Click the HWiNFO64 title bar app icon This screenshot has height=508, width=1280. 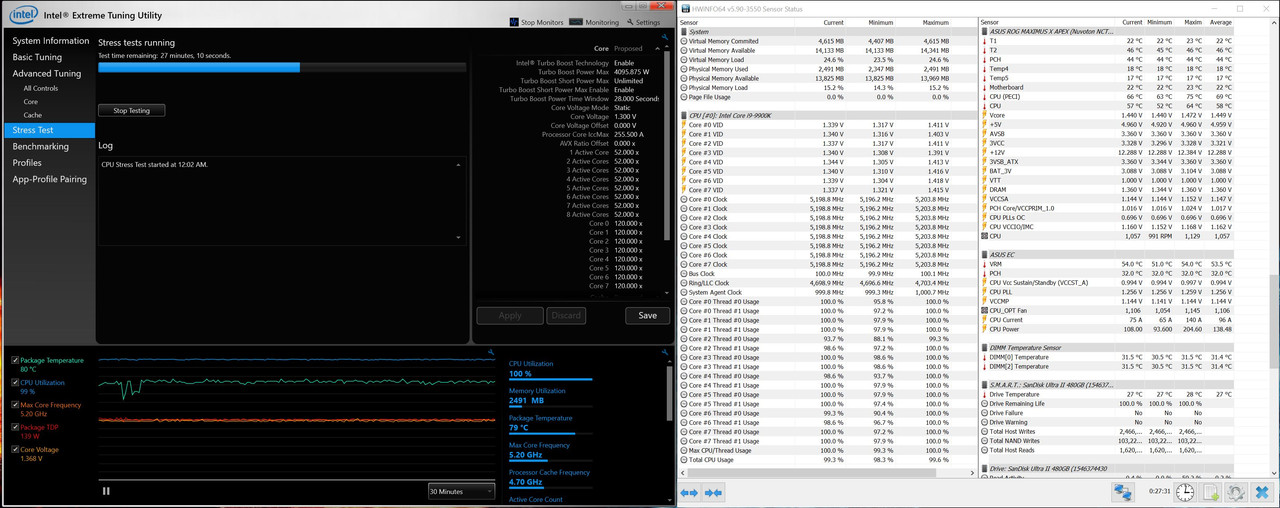click(685, 9)
